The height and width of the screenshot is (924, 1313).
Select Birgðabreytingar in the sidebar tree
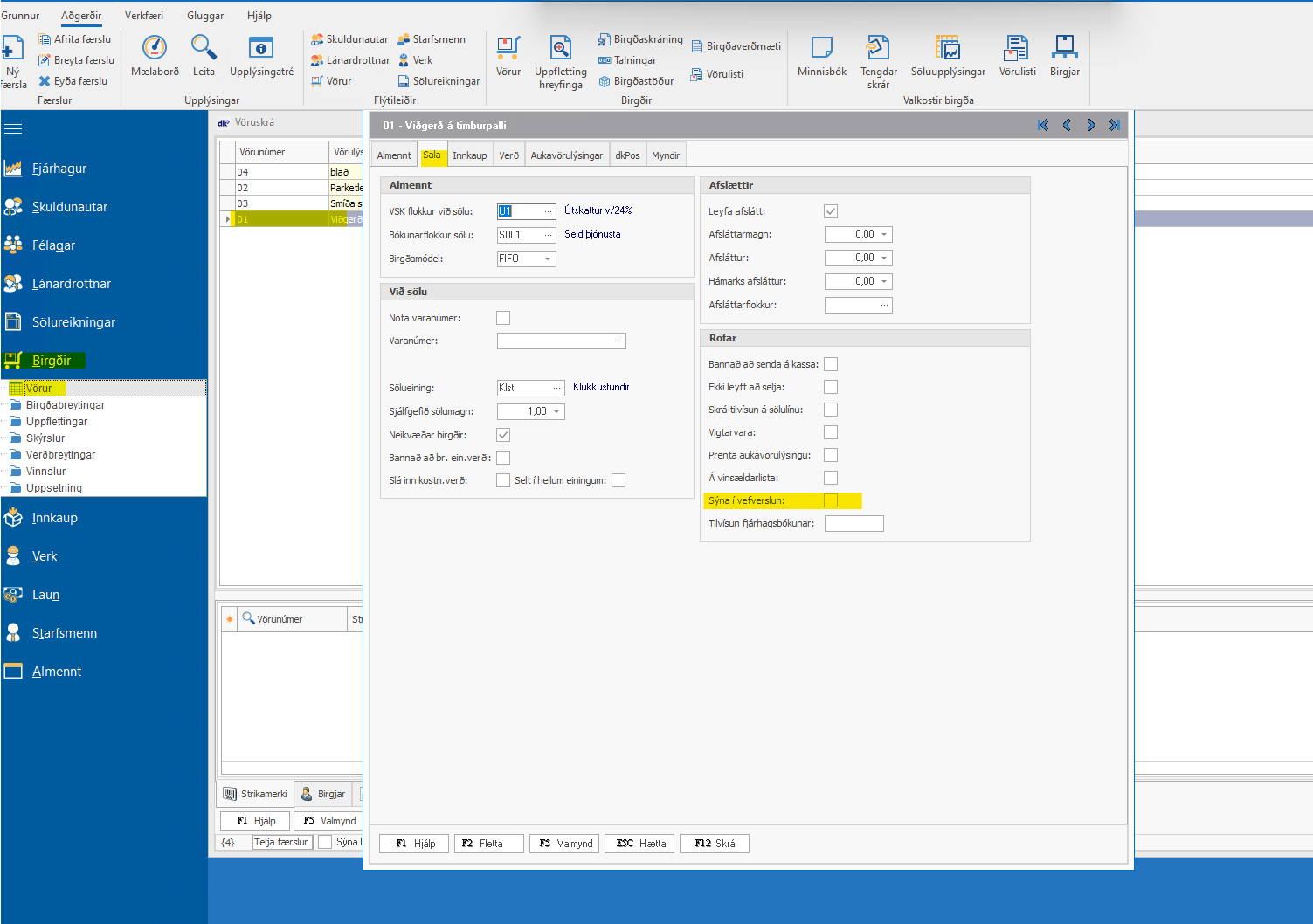coord(66,405)
